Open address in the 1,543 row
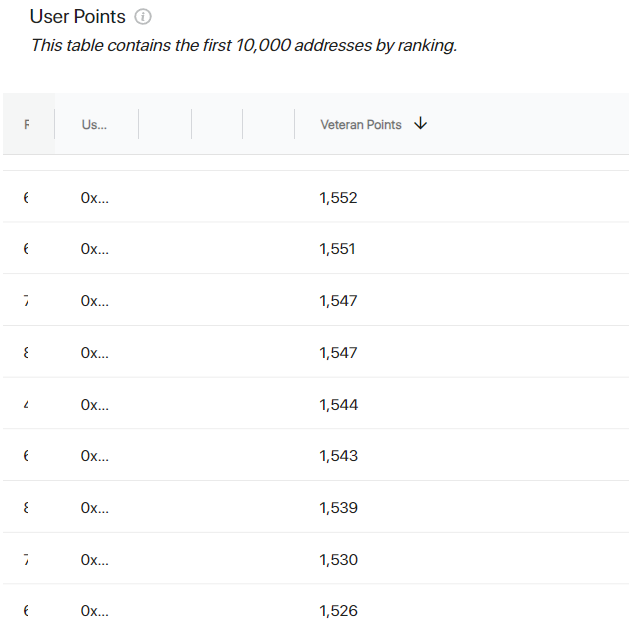This screenshot has height=633, width=629. pos(94,456)
